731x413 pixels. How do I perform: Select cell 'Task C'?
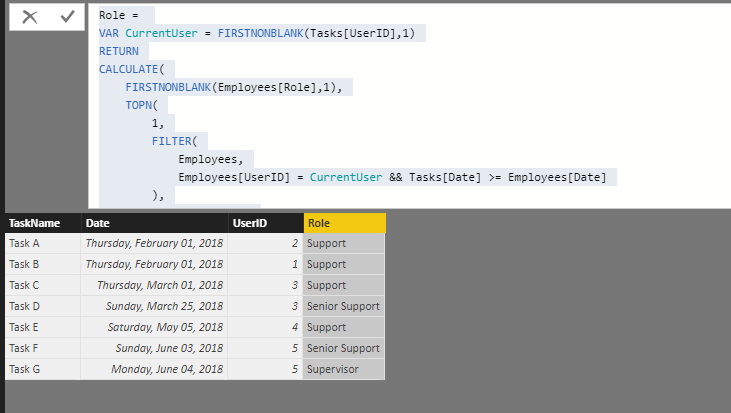[43, 285]
